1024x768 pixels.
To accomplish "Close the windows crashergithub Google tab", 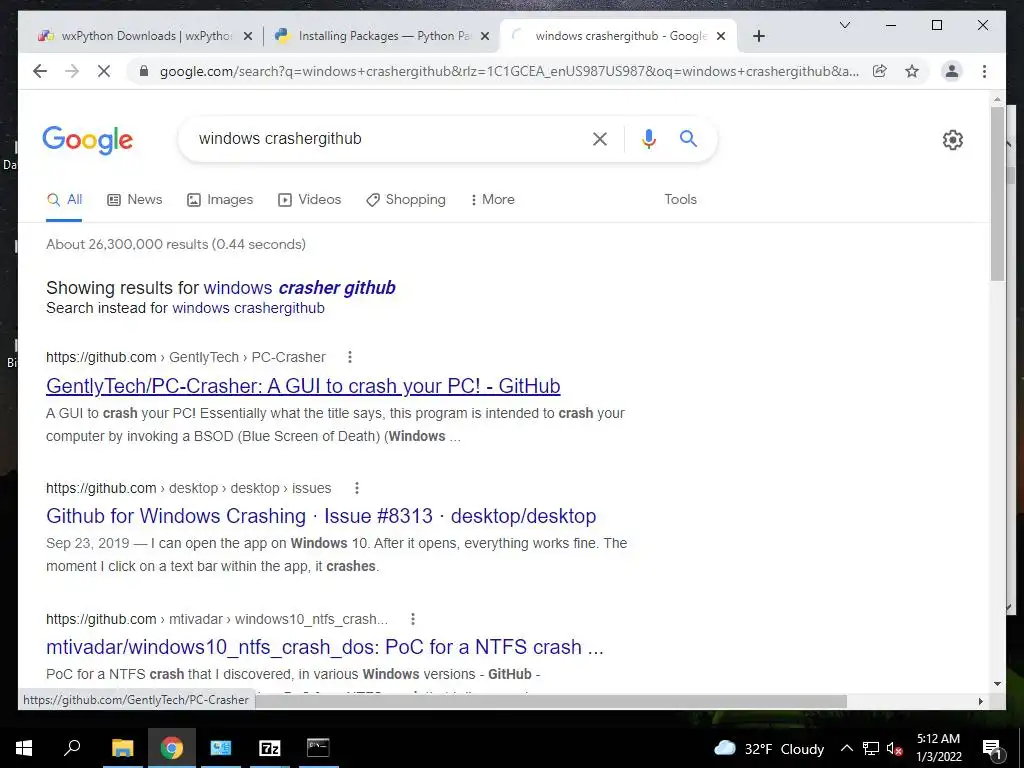I will (721, 37).
